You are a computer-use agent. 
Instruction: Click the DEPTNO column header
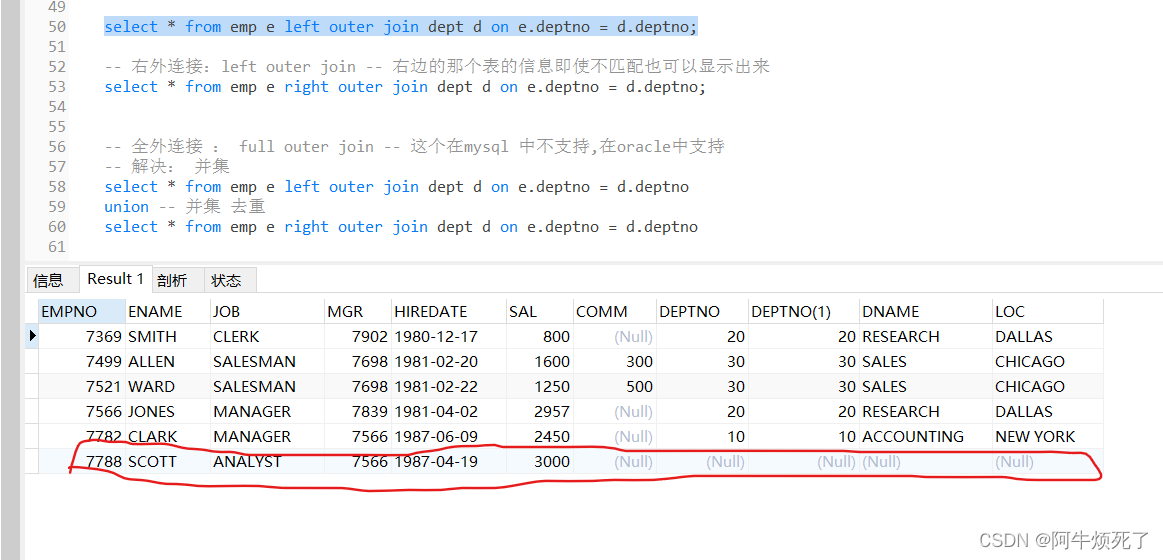pos(702,312)
